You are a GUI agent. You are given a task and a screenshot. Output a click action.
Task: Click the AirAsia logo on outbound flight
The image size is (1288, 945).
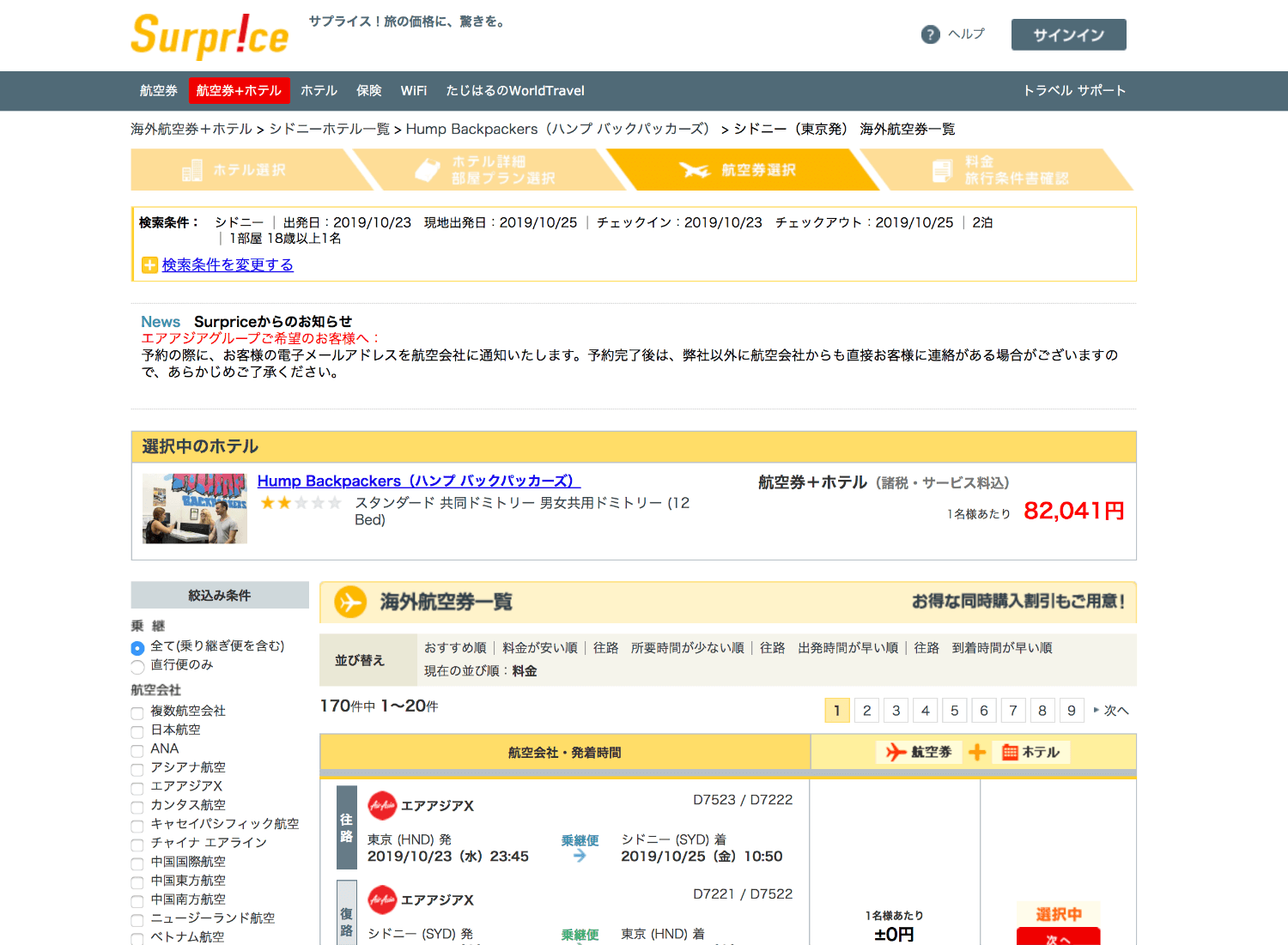(382, 805)
